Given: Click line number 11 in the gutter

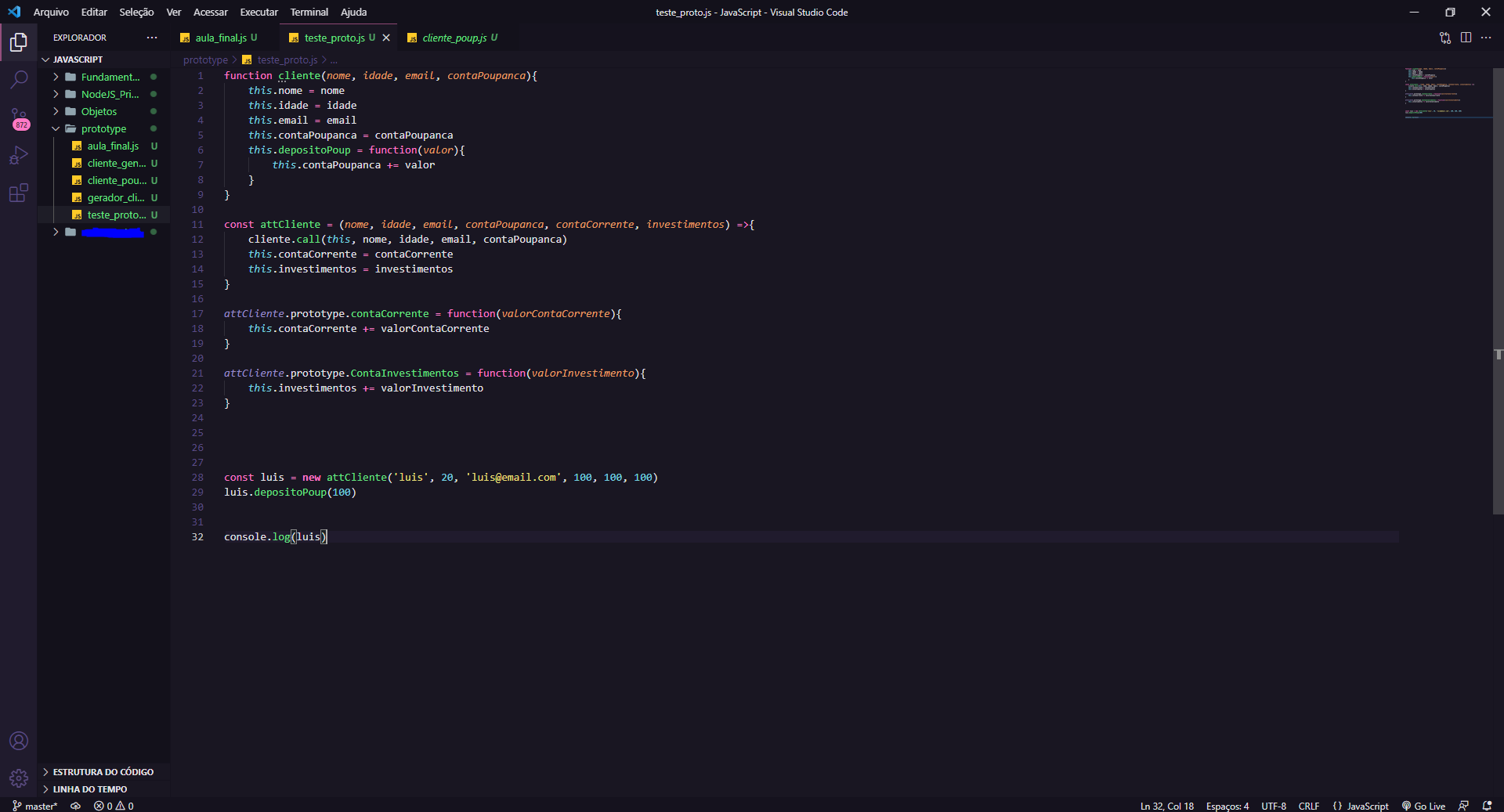Looking at the screenshot, I should [197, 224].
